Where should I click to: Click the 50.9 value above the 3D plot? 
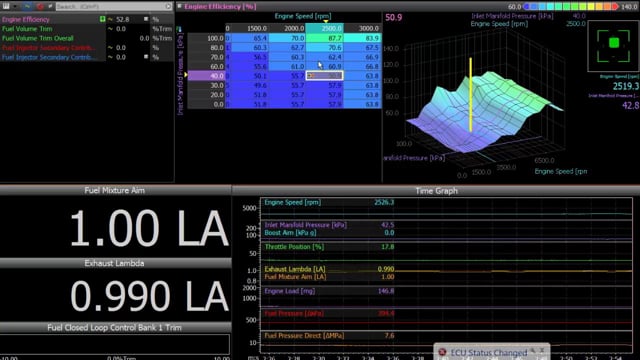tap(393, 18)
